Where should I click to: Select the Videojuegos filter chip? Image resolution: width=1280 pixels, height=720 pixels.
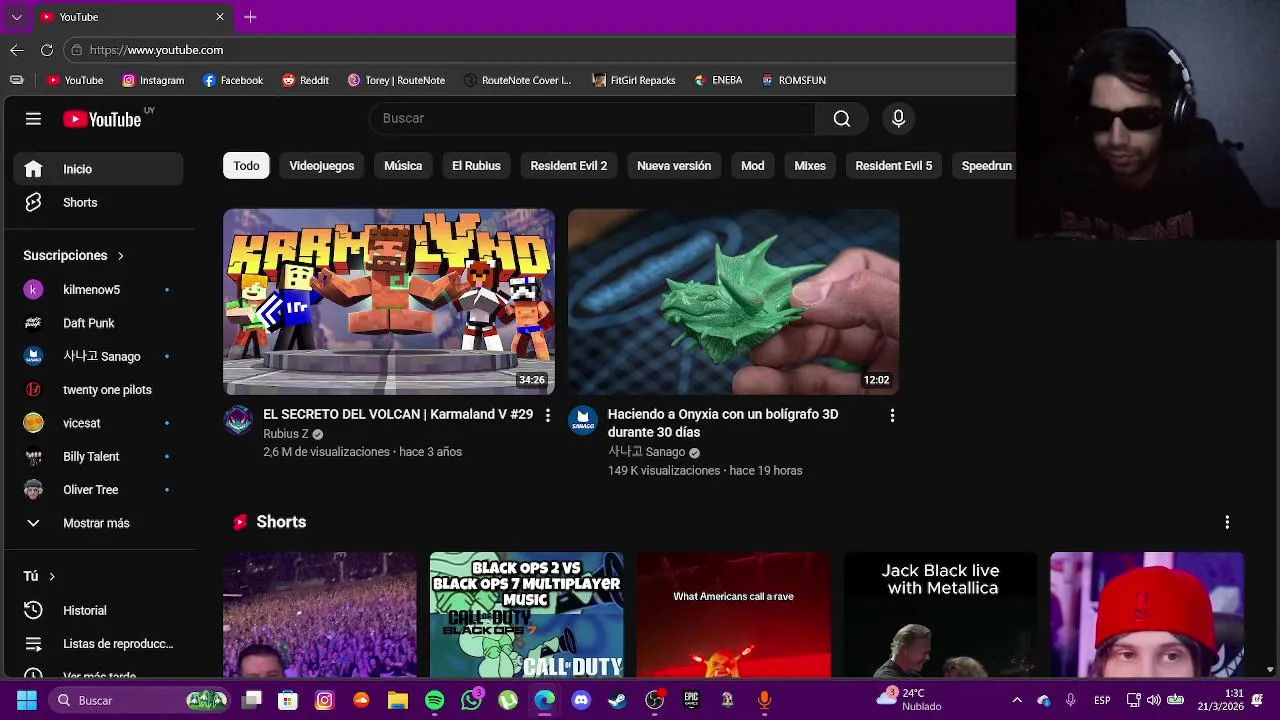(322, 166)
